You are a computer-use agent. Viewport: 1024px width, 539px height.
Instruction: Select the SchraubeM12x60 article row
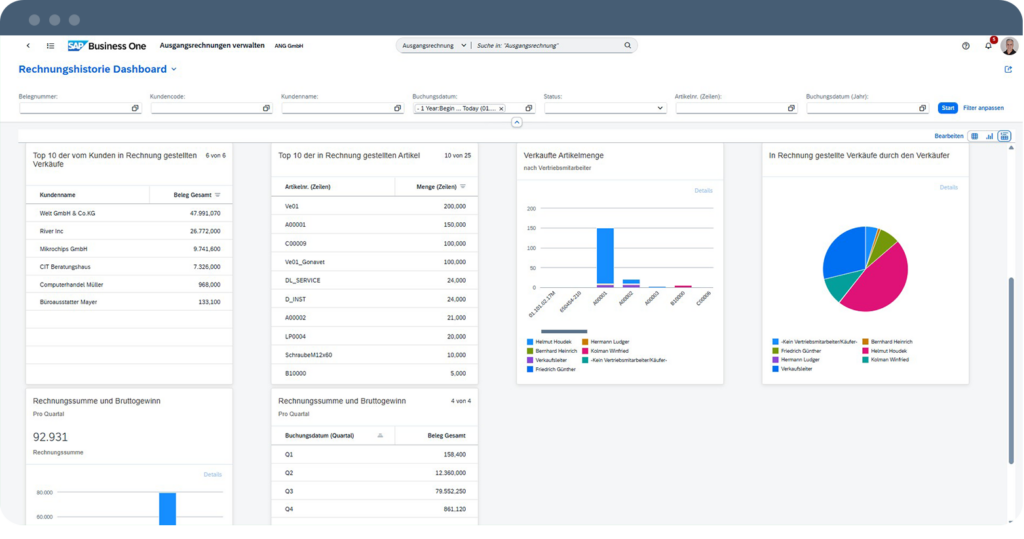coord(375,355)
